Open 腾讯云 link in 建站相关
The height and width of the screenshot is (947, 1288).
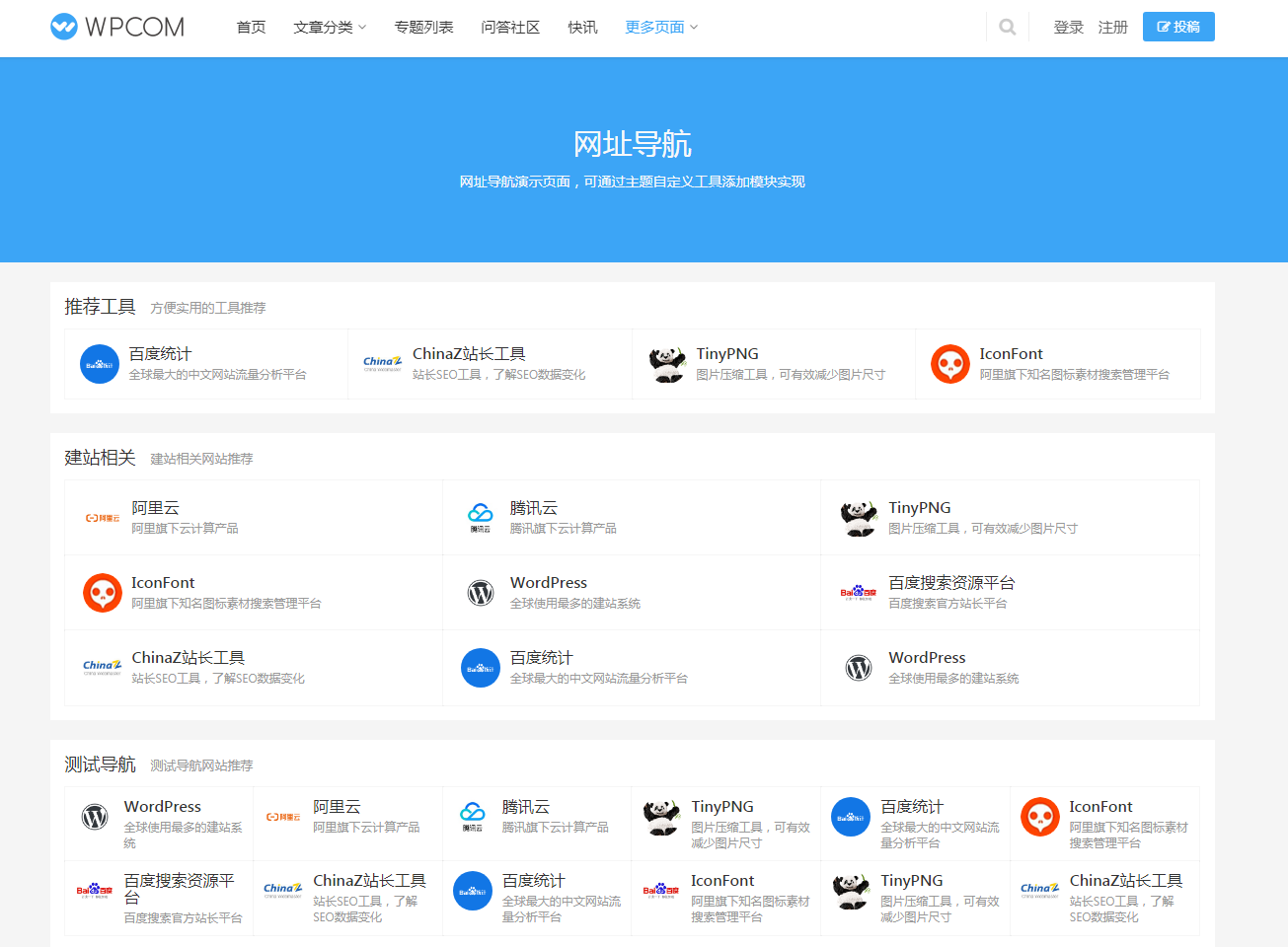point(534,508)
